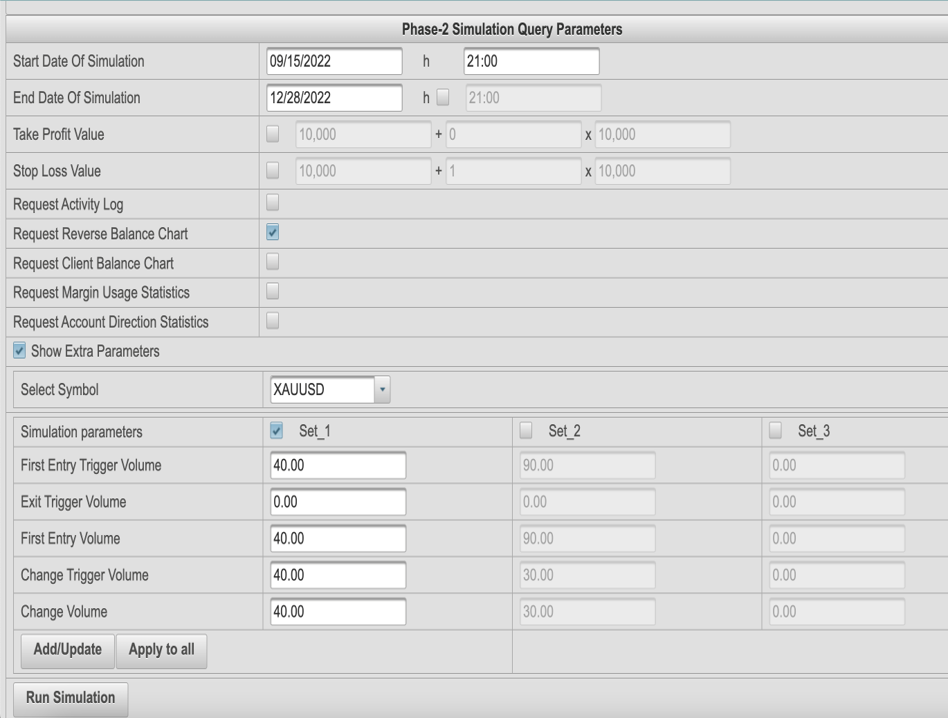The image size is (948, 718).
Task: Click the Start Date Of Simulation field
Action: pos(333,61)
